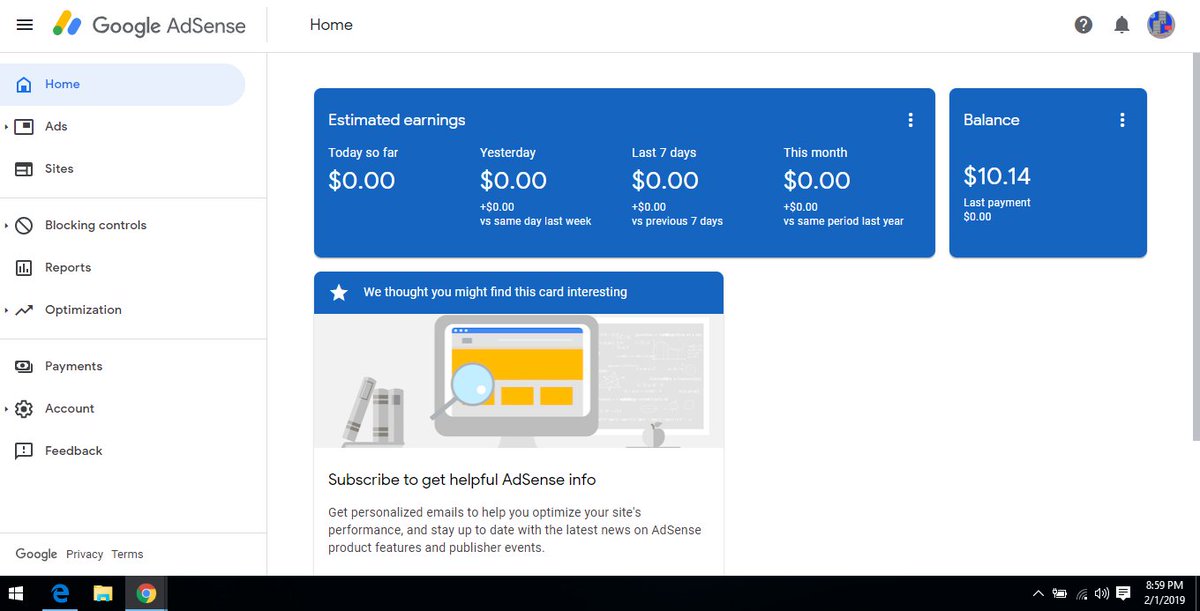Expand the Blocking controls submenu arrow
The image size is (1200, 611).
[x=6, y=226]
